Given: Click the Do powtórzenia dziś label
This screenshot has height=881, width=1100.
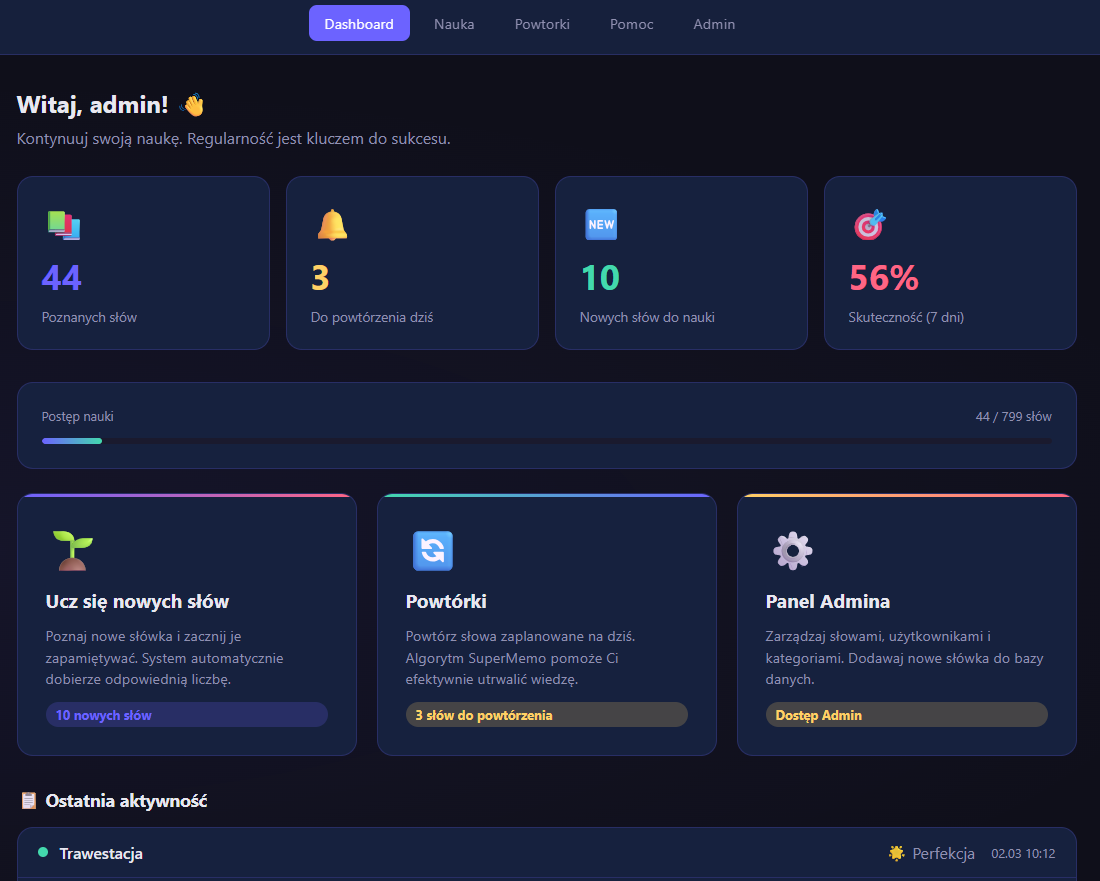Looking at the screenshot, I should pyautogui.click(x=372, y=318).
